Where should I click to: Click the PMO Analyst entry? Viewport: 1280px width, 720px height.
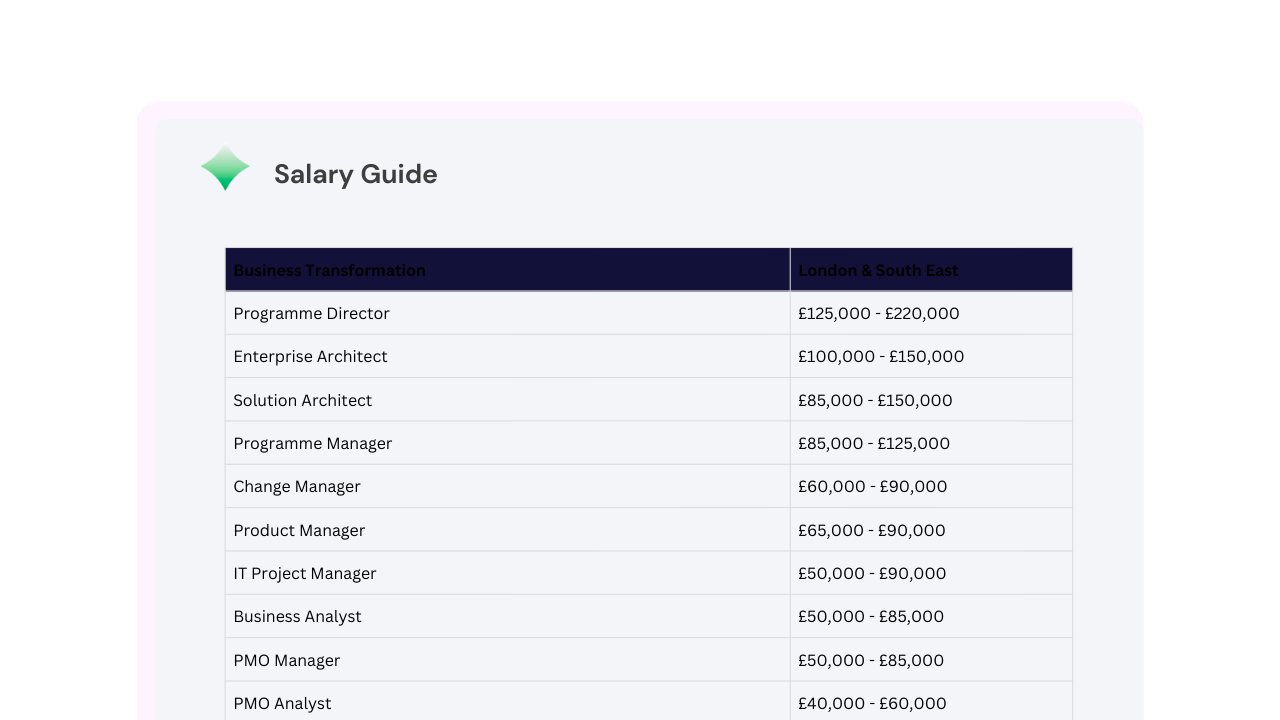(282, 703)
